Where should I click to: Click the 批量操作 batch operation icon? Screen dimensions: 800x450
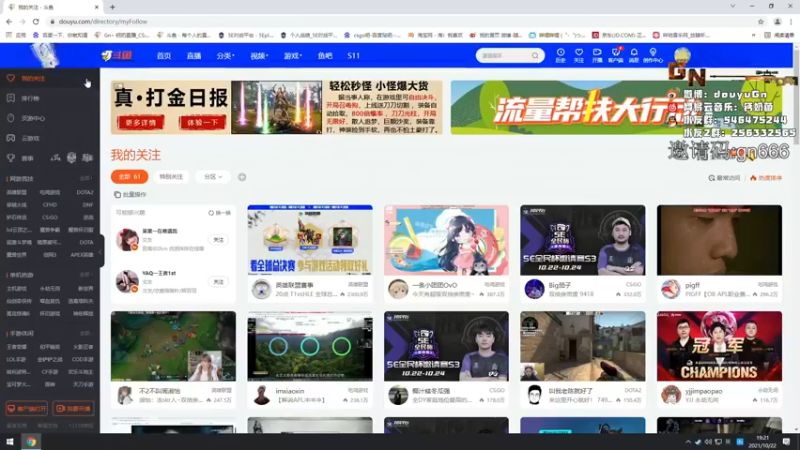pyautogui.click(x=117, y=194)
